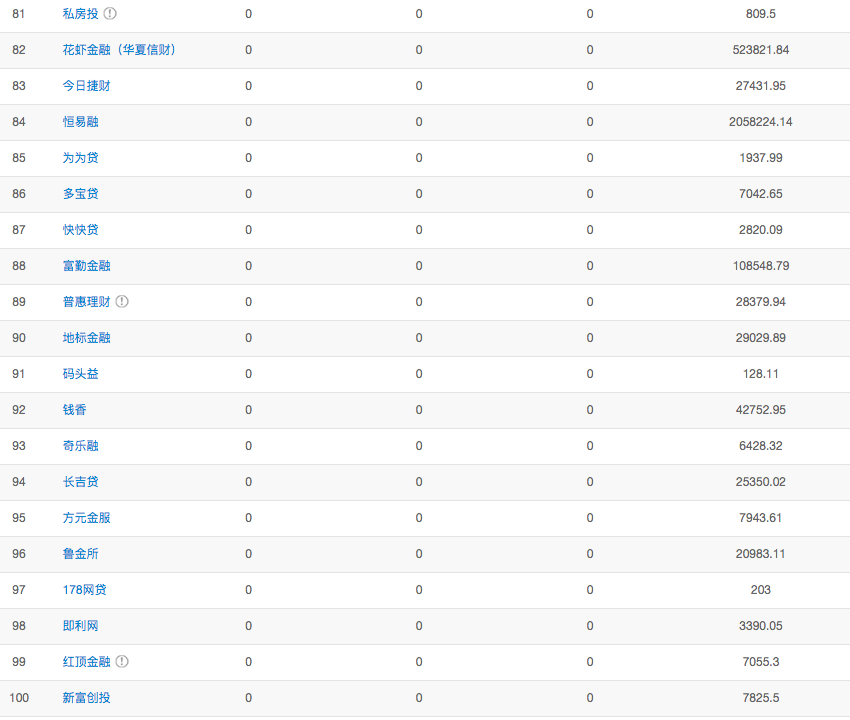The height and width of the screenshot is (720, 850).
Task: Visit the 今日捷财 platform page
Action: point(86,86)
